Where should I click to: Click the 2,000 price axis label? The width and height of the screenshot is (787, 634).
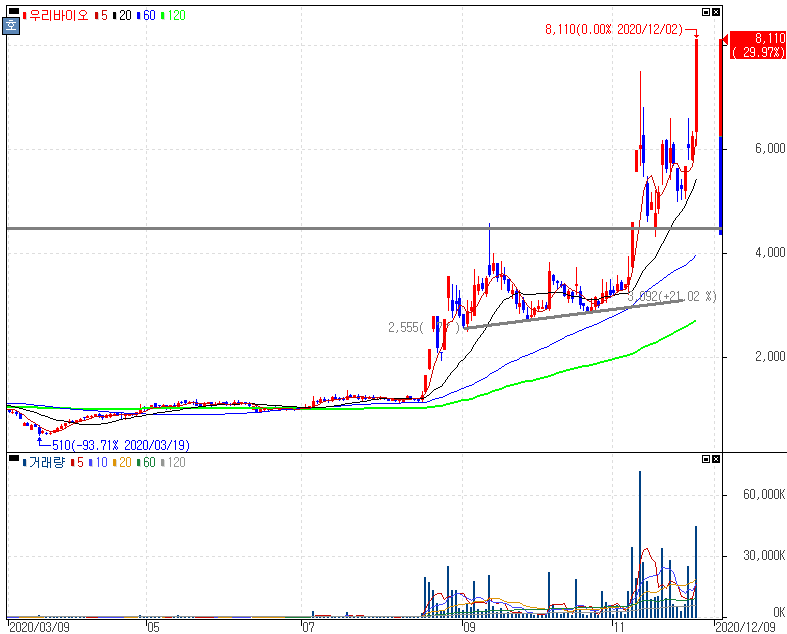tap(769, 356)
